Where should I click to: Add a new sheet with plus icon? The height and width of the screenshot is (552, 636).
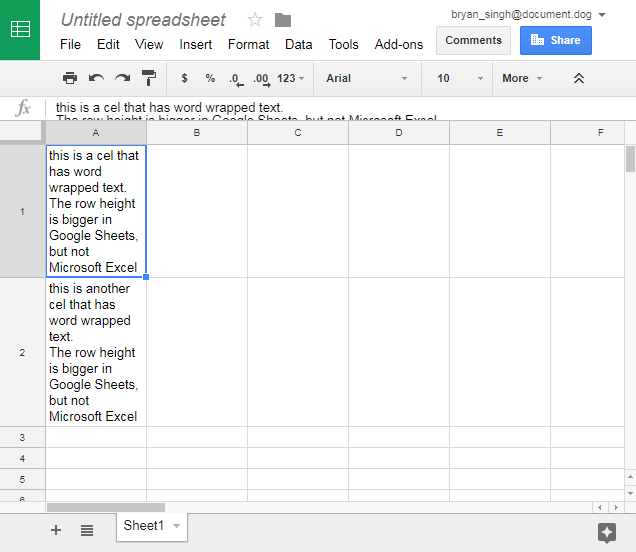(x=56, y=530)
